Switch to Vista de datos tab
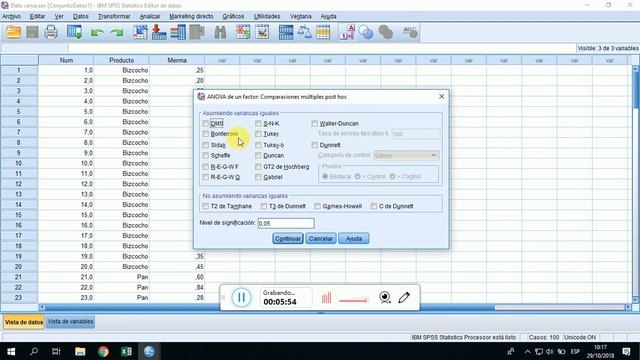The width and height of the screenshot is (640, 360). point(24,322)
